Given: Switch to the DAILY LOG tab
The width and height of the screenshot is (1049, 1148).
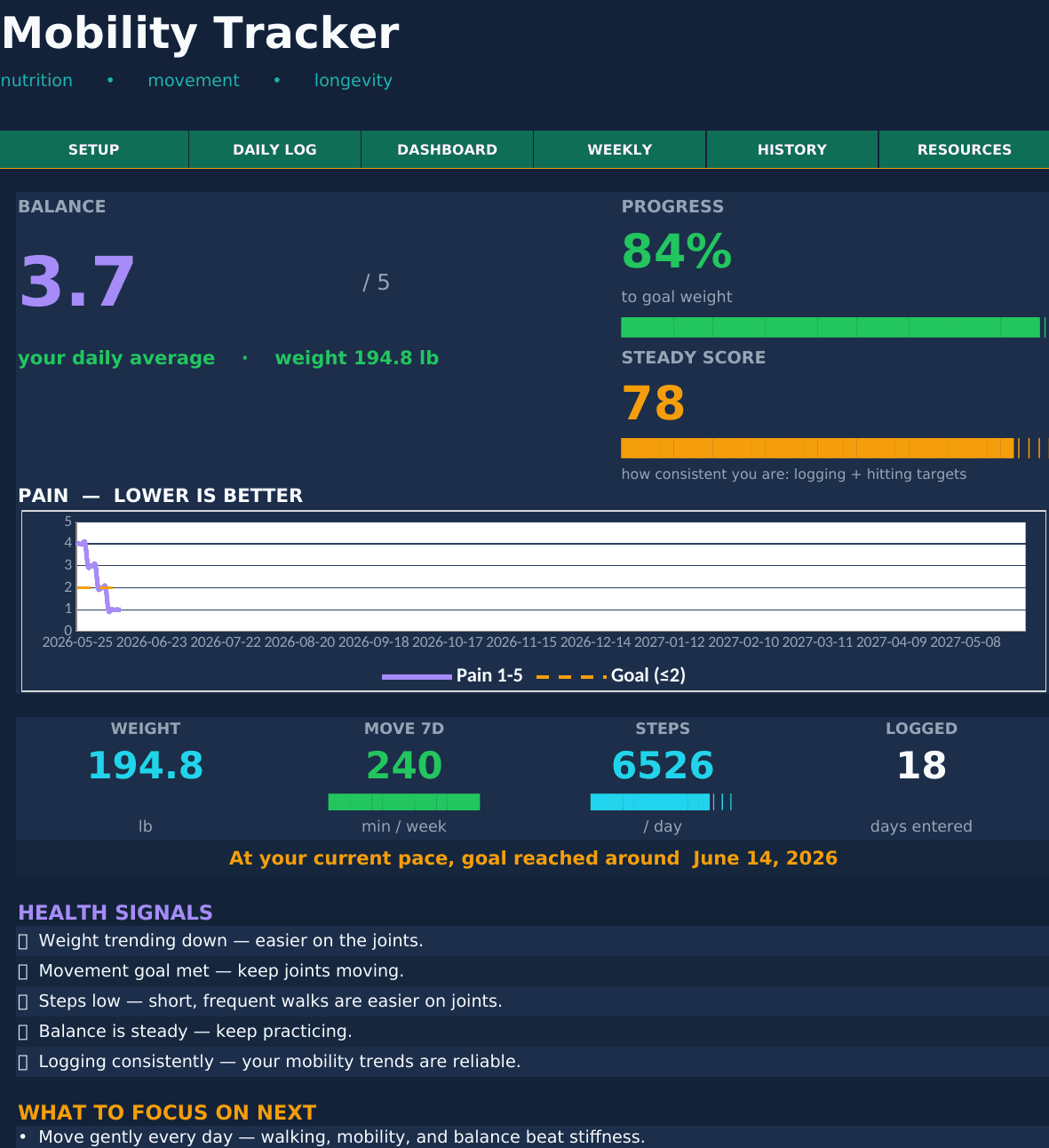Looking at the screenshot, I should coord(274,149).
